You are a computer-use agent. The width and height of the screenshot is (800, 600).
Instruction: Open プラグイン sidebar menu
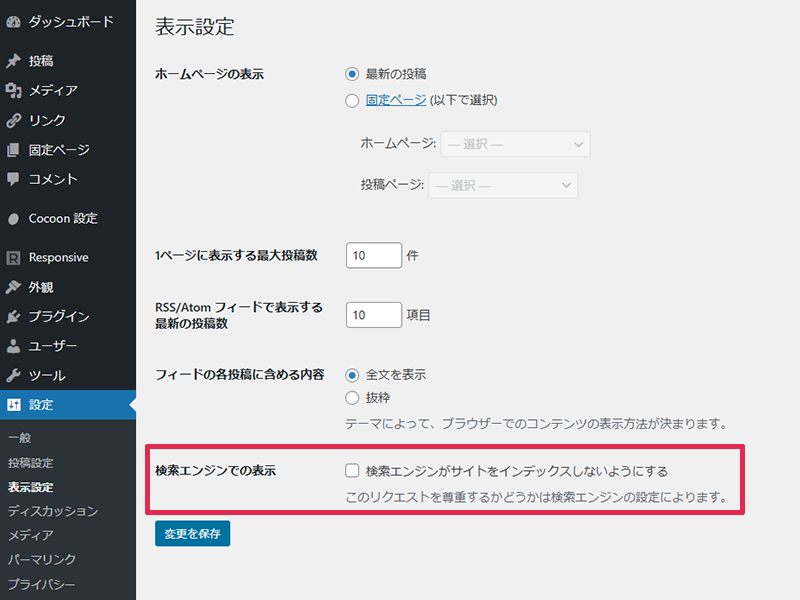(68, 316)
